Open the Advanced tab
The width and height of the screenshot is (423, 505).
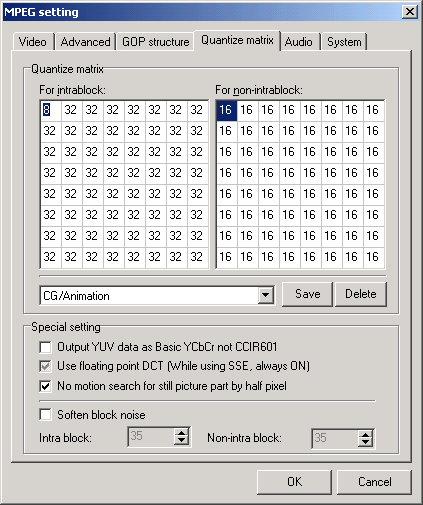(x=85, y=42)
